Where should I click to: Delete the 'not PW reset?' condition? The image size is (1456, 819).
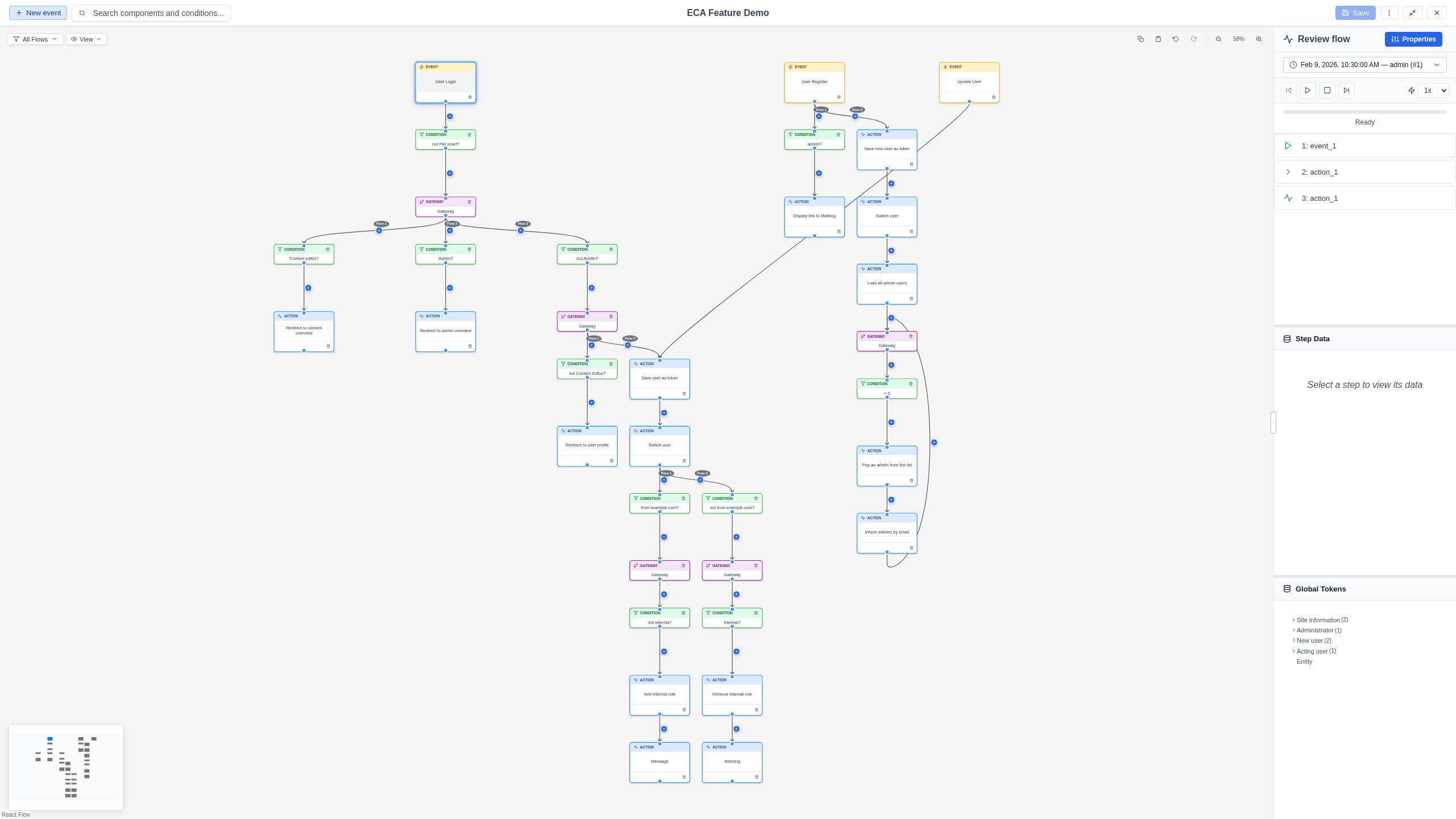[x=469, y=135]
